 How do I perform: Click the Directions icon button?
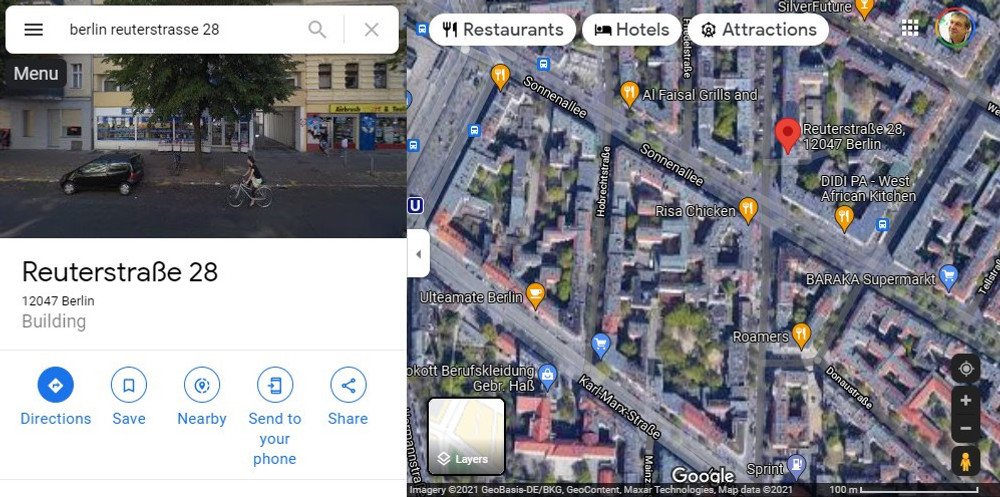[55, 385]
